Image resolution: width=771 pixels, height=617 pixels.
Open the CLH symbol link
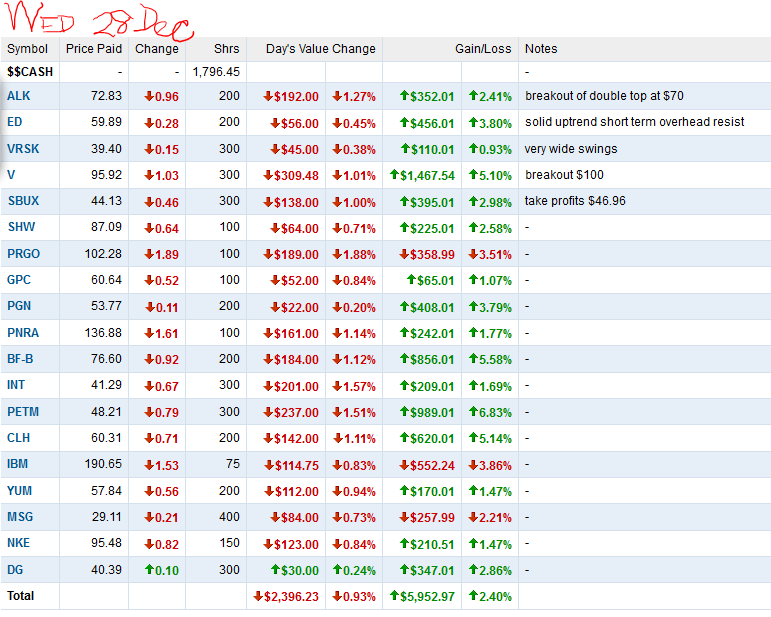pyautogui.click(x=19, y=438)
